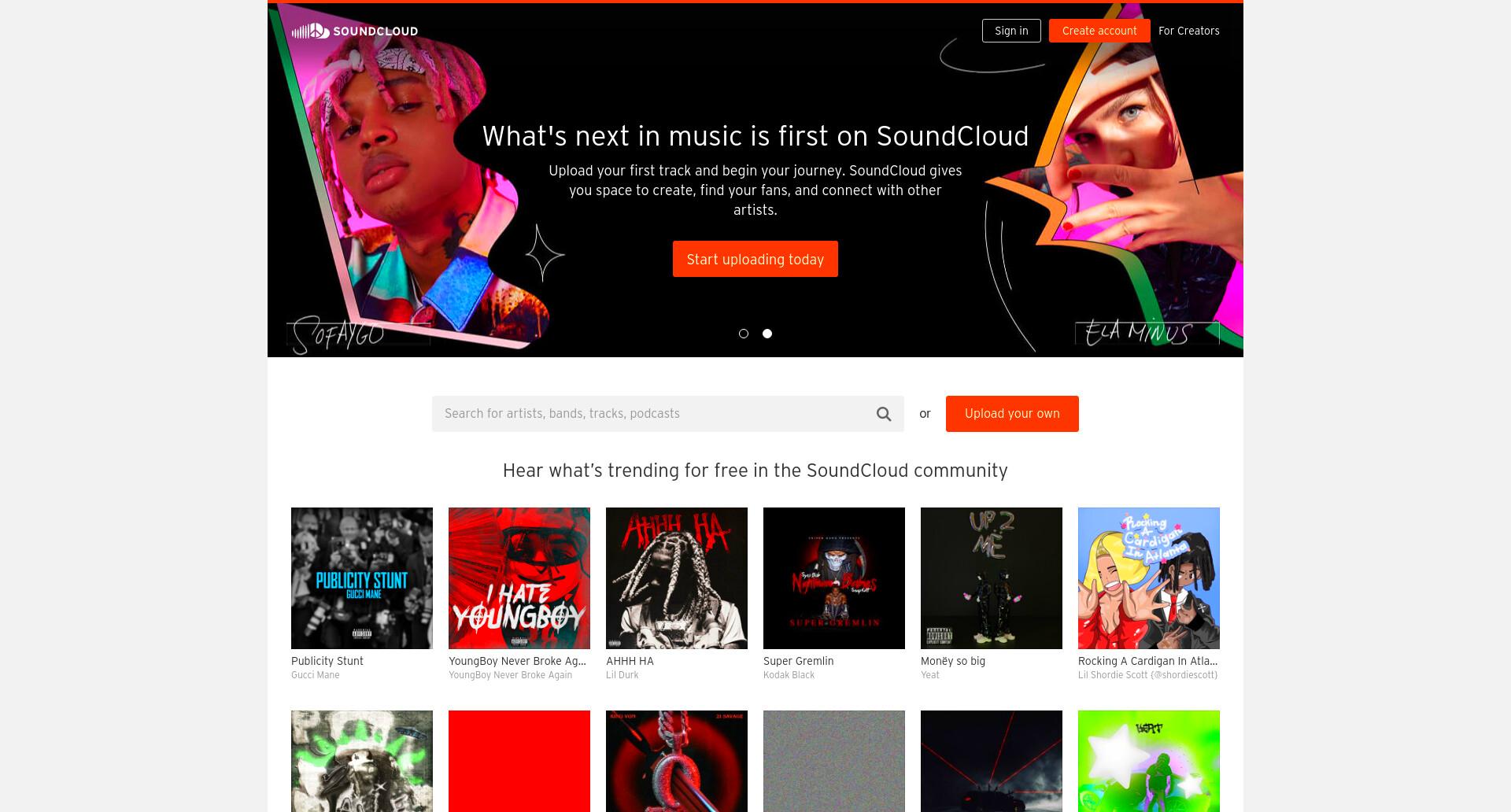Click the search magnifier icon

pos(884,414)
